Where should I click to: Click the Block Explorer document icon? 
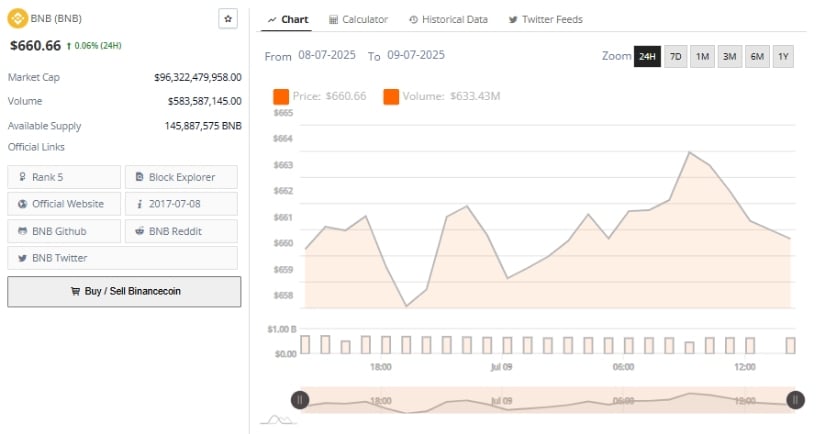coord(139,177)
